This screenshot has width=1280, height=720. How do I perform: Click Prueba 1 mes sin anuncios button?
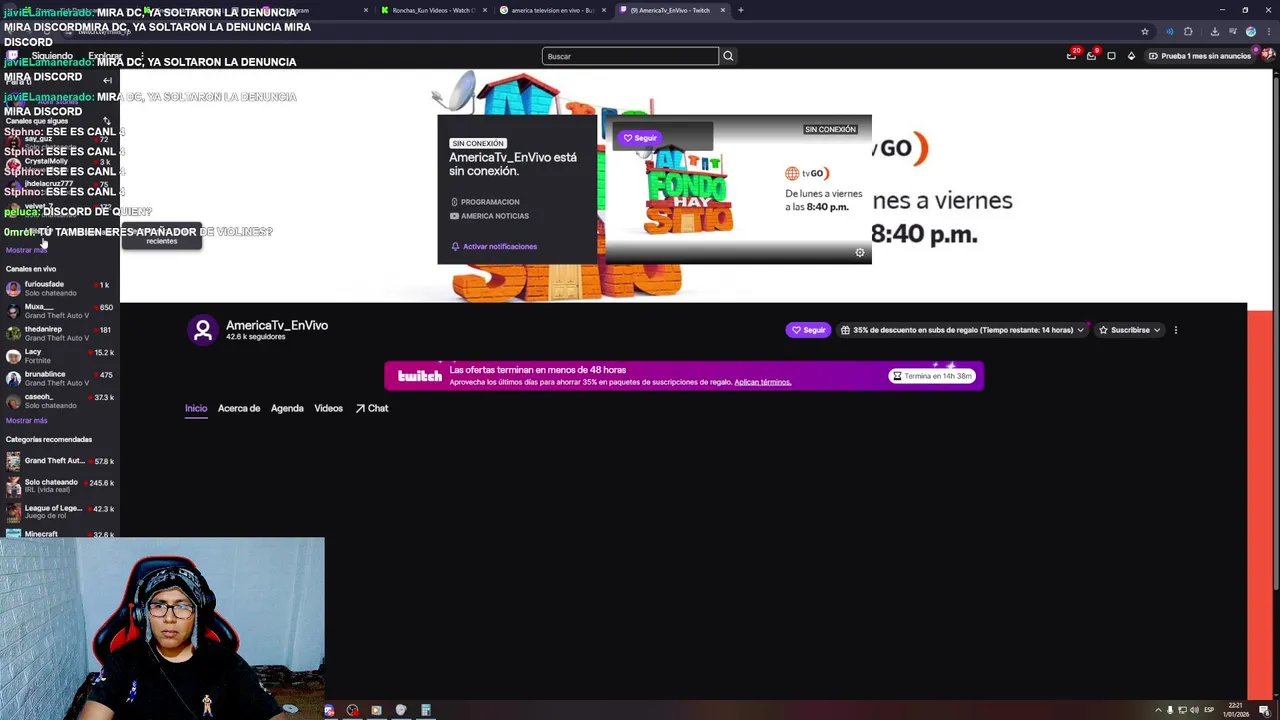pos(1200,56)
